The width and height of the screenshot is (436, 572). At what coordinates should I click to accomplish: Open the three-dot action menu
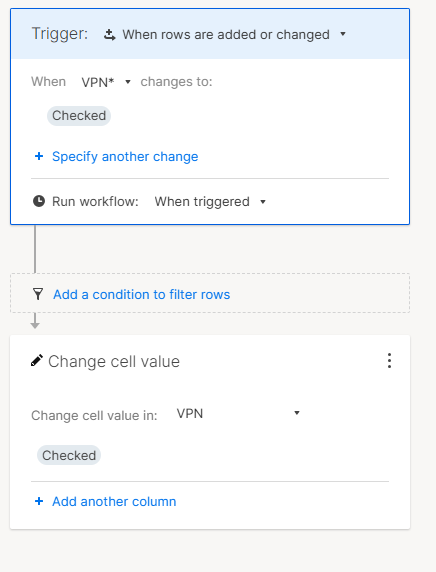[389, 360]
